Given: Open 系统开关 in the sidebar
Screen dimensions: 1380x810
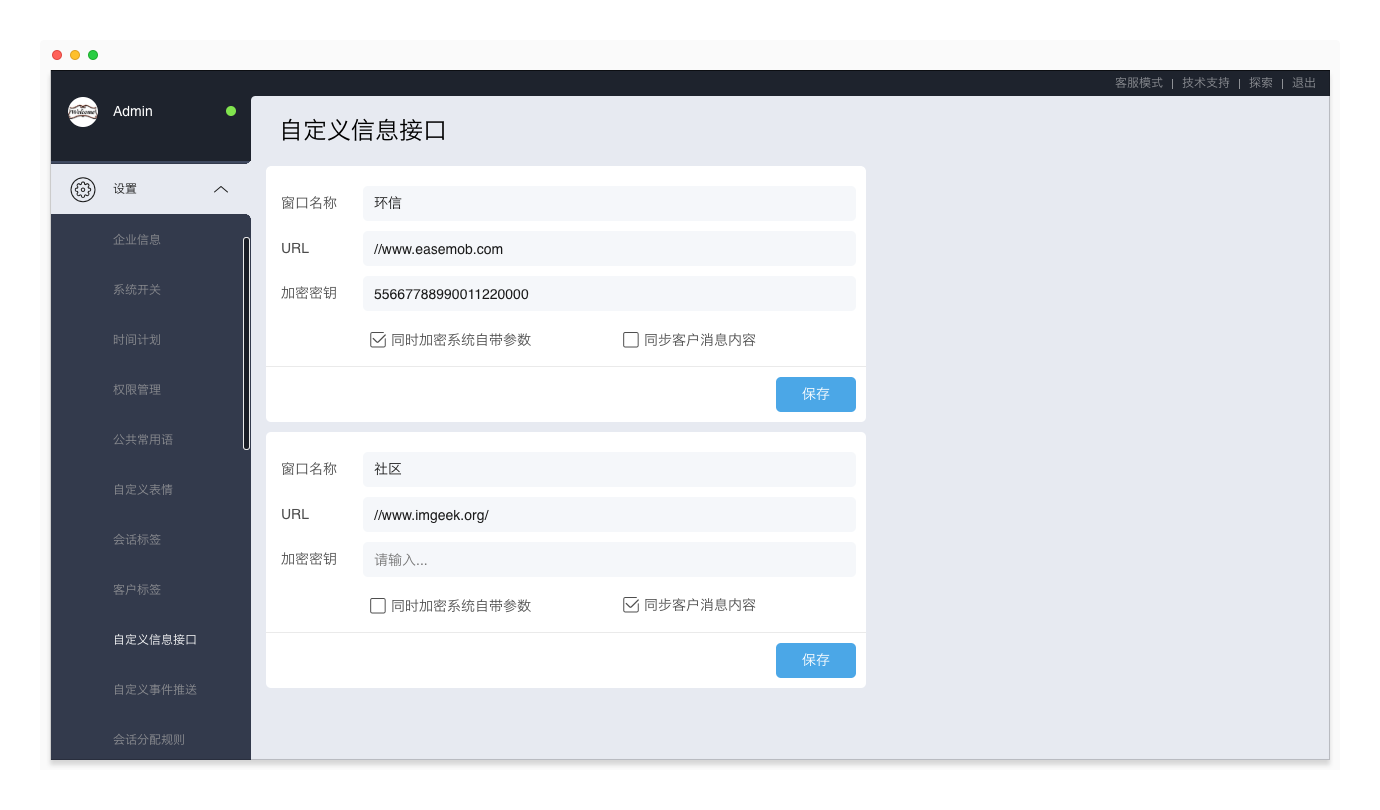Looking at the screenshot, I should tap(137, 290).
